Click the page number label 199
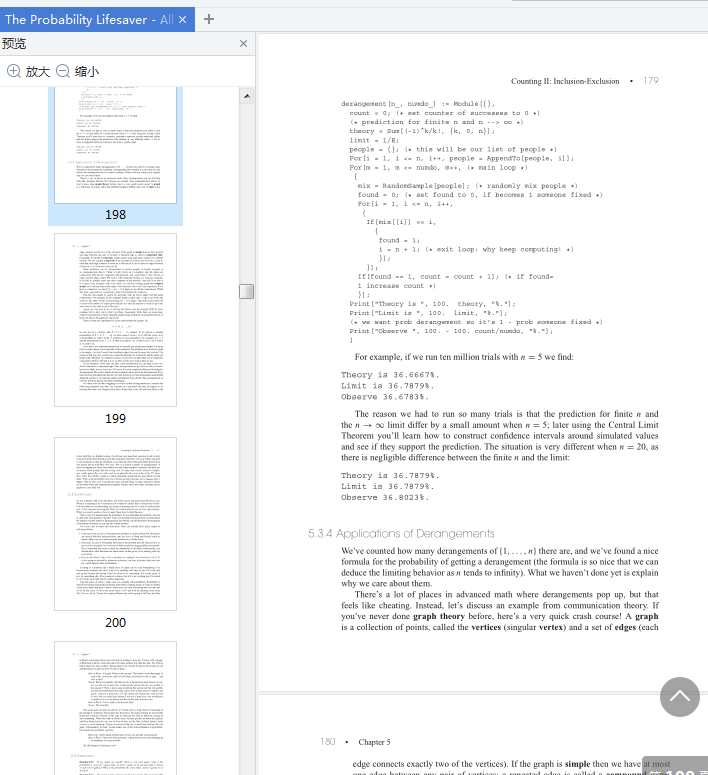Viewport: 708px width, 775px height. point(115,419)
